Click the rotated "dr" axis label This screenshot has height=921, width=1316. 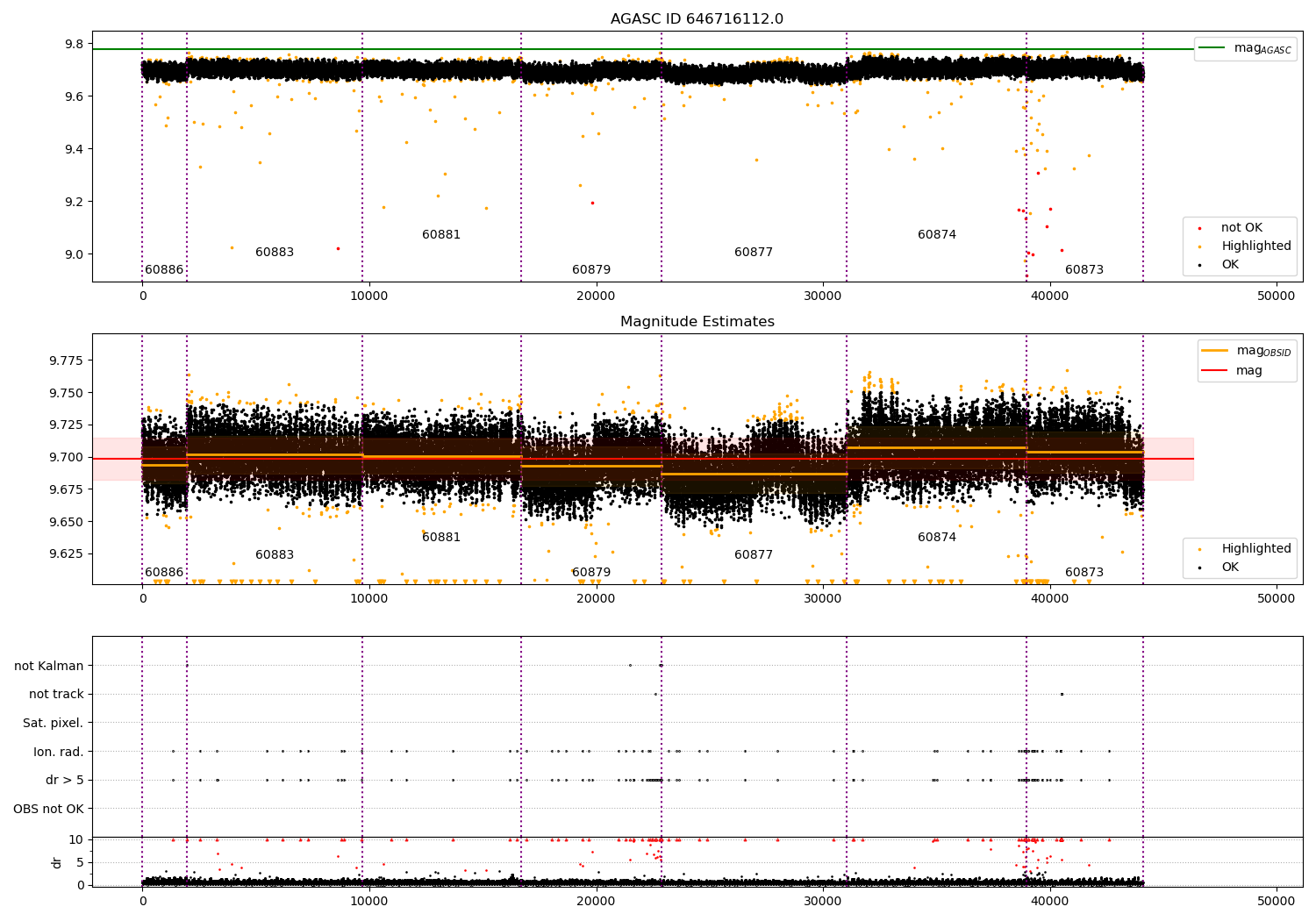click(x=57, y=862)
